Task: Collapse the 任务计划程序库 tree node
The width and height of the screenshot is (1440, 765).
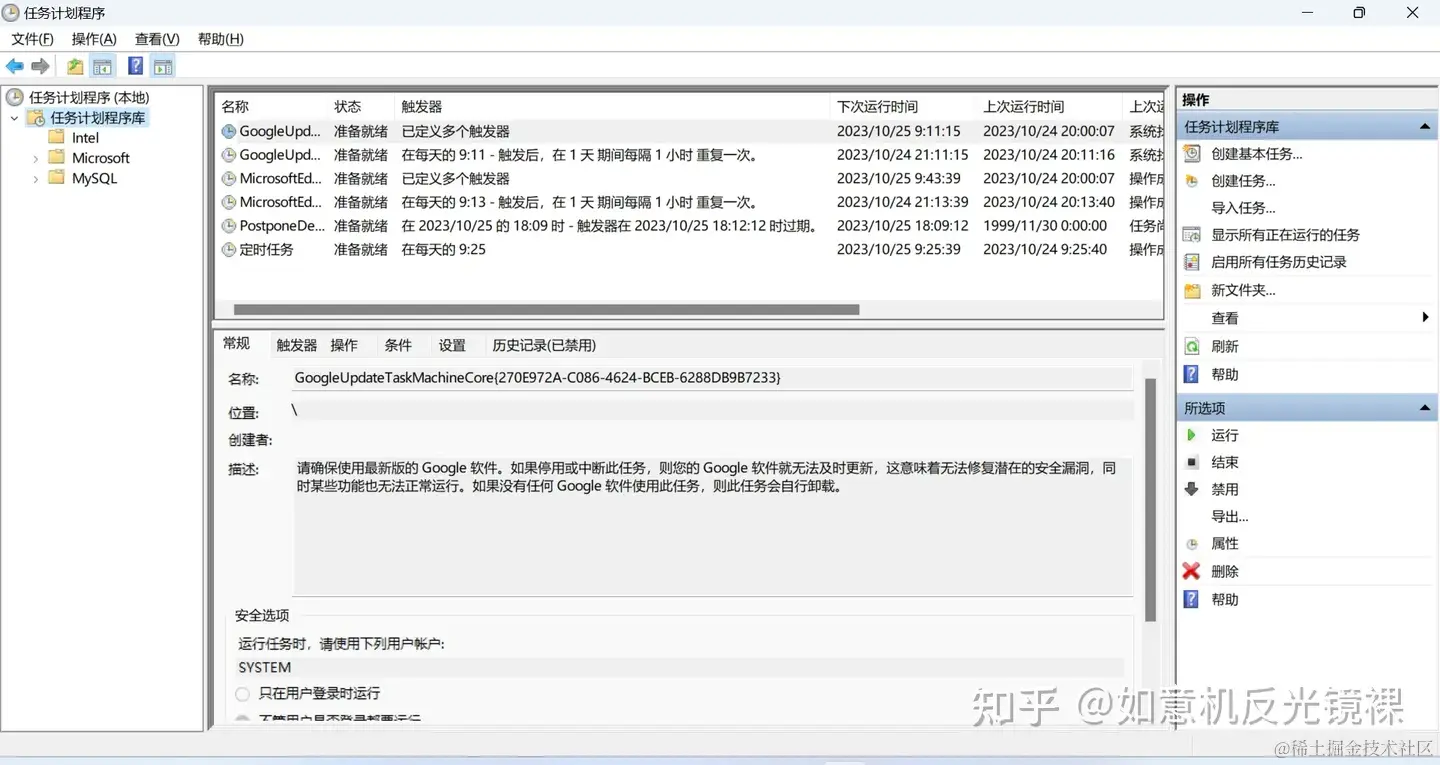Action: pos(15,118)
